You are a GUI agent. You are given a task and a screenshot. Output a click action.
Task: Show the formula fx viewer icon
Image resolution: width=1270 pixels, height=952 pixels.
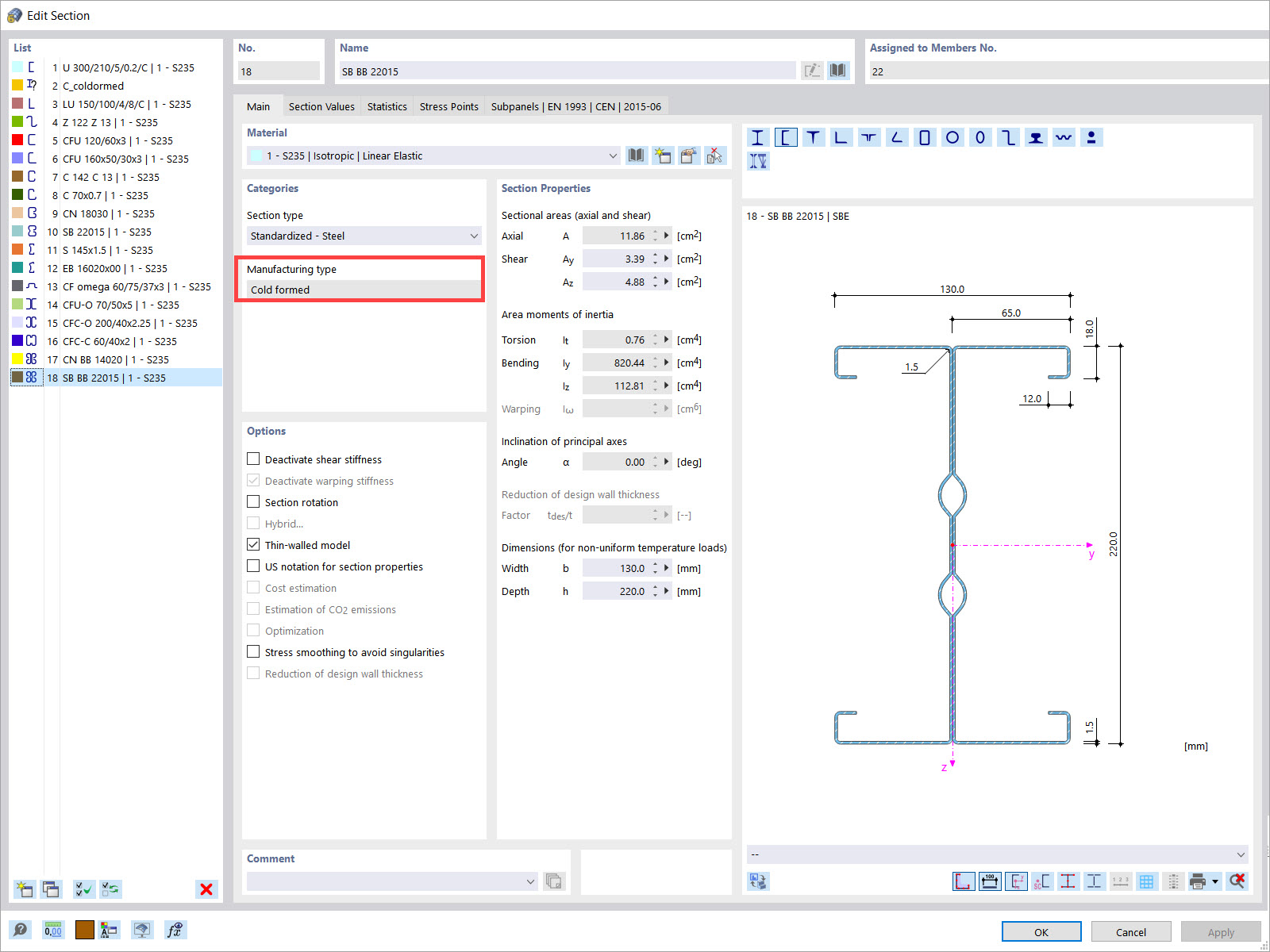(x=175, y=930)
